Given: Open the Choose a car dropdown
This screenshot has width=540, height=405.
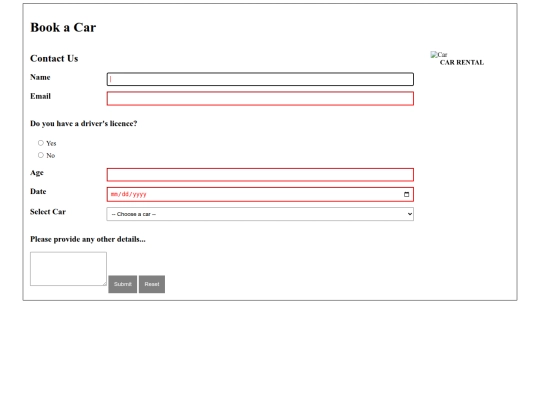Looking at the screenshot, I should (260, 214).
